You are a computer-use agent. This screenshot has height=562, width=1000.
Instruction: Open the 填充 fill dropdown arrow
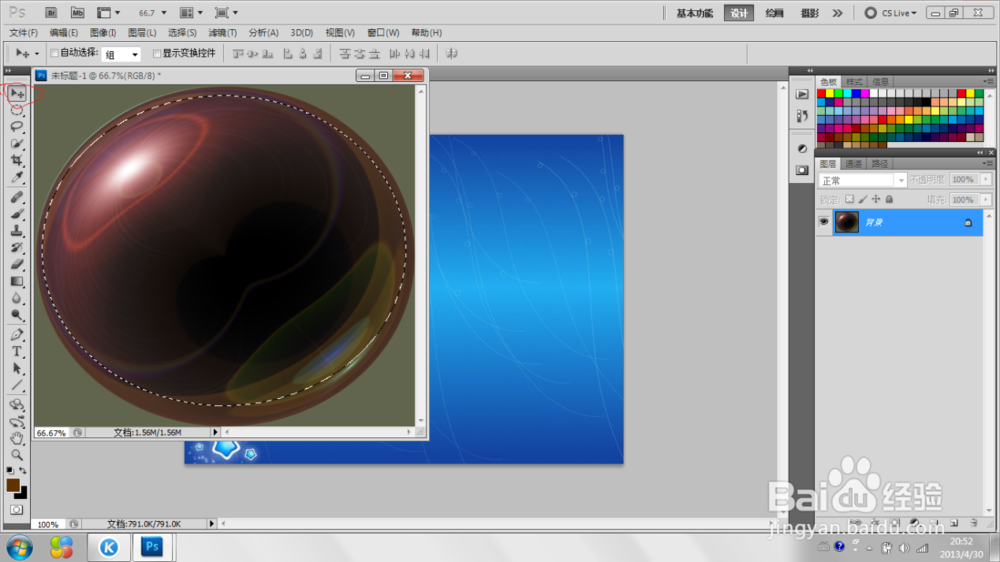click(x=986, y=200)
